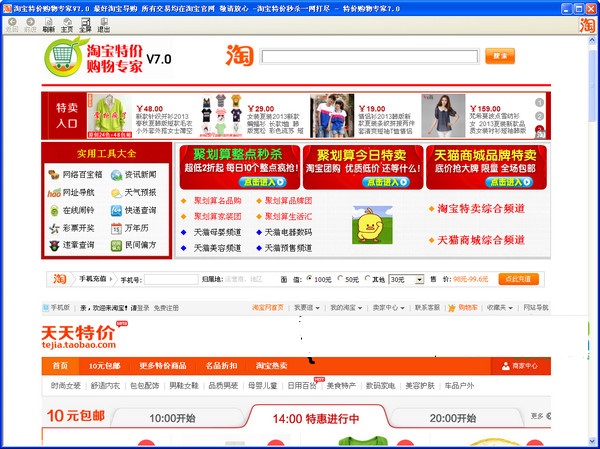Open 天猫商城综合频道 link
The image size is (600, 449).
[x=481, y=240]
